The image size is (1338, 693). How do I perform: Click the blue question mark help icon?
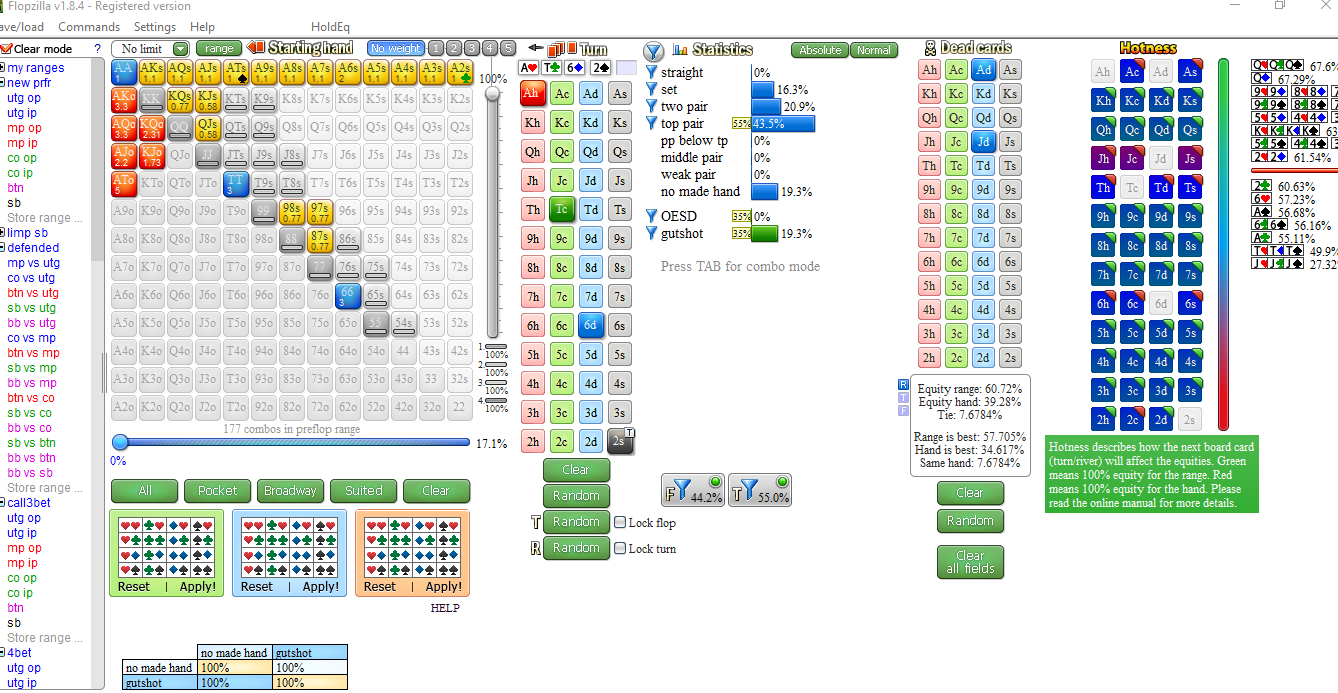click(x=97, y=48)
